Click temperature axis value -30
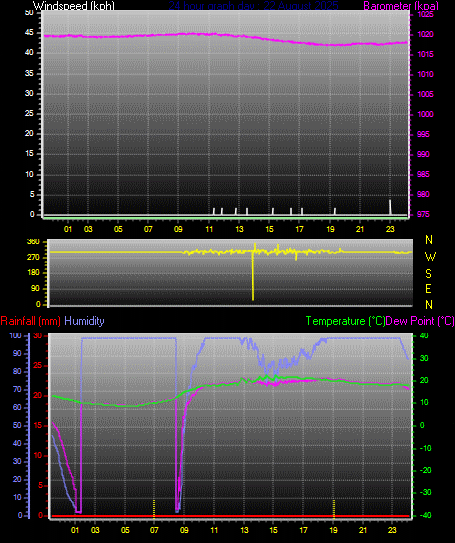455x543 pixels. click(x=425, y=492)
